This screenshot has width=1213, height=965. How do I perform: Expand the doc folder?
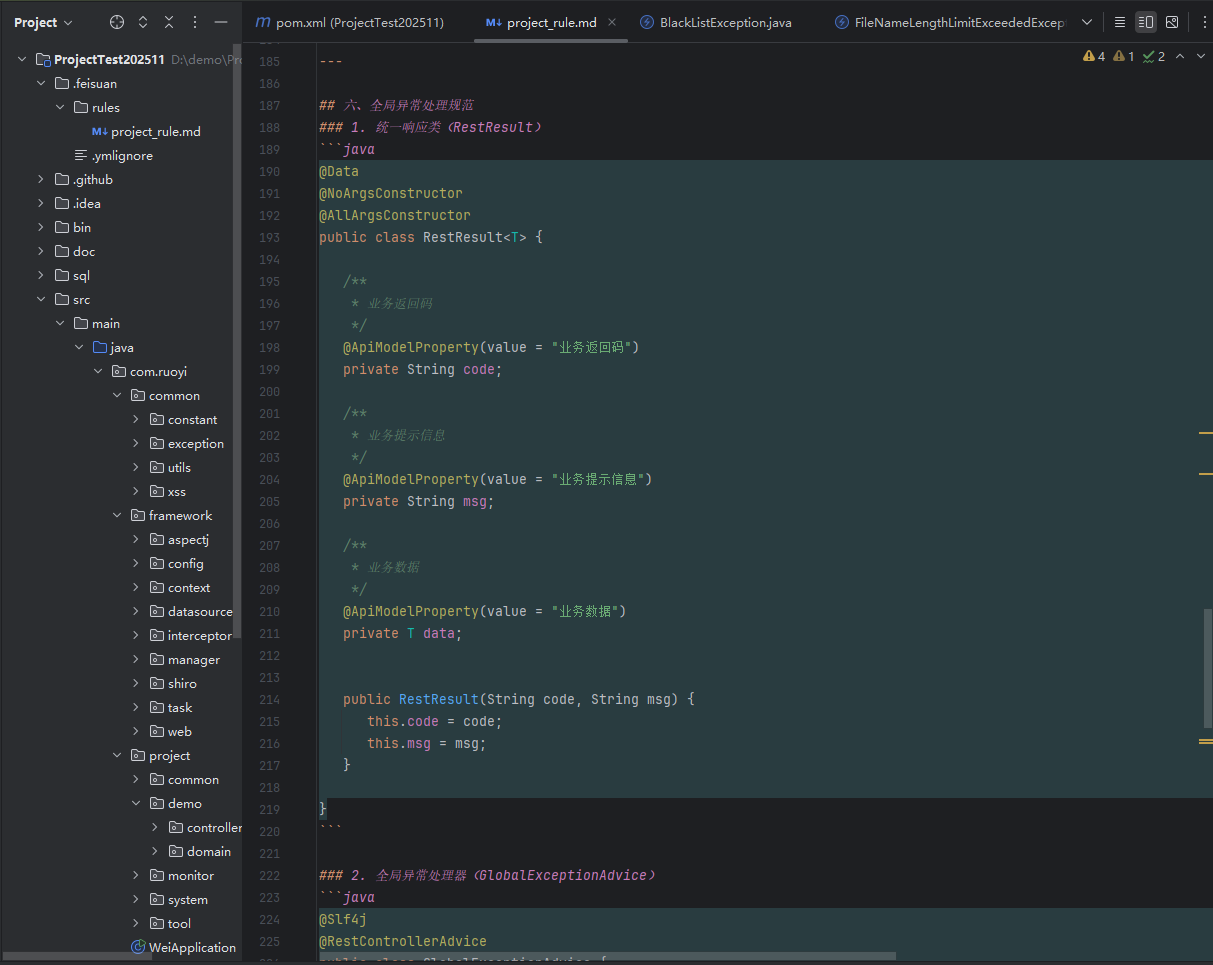[x=41, y=251]
